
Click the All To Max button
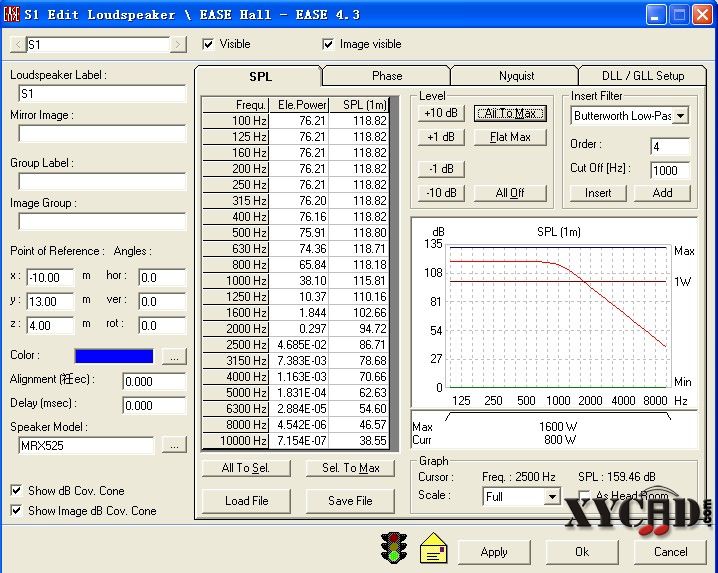(510, 113)
